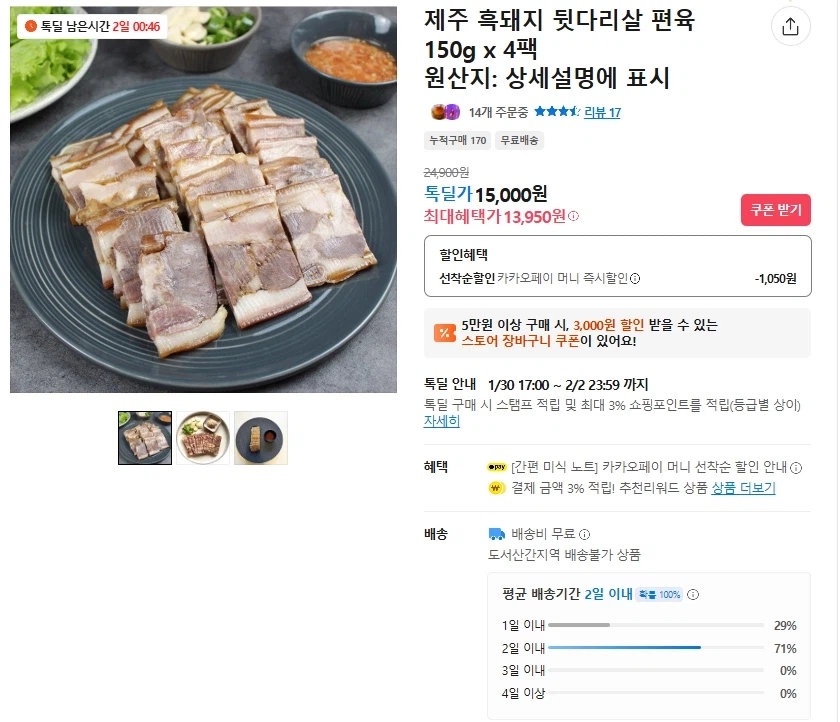Viewport: 840px width, 722px height.
Task: Select the third product thumbnail
Action: [260, 438]
